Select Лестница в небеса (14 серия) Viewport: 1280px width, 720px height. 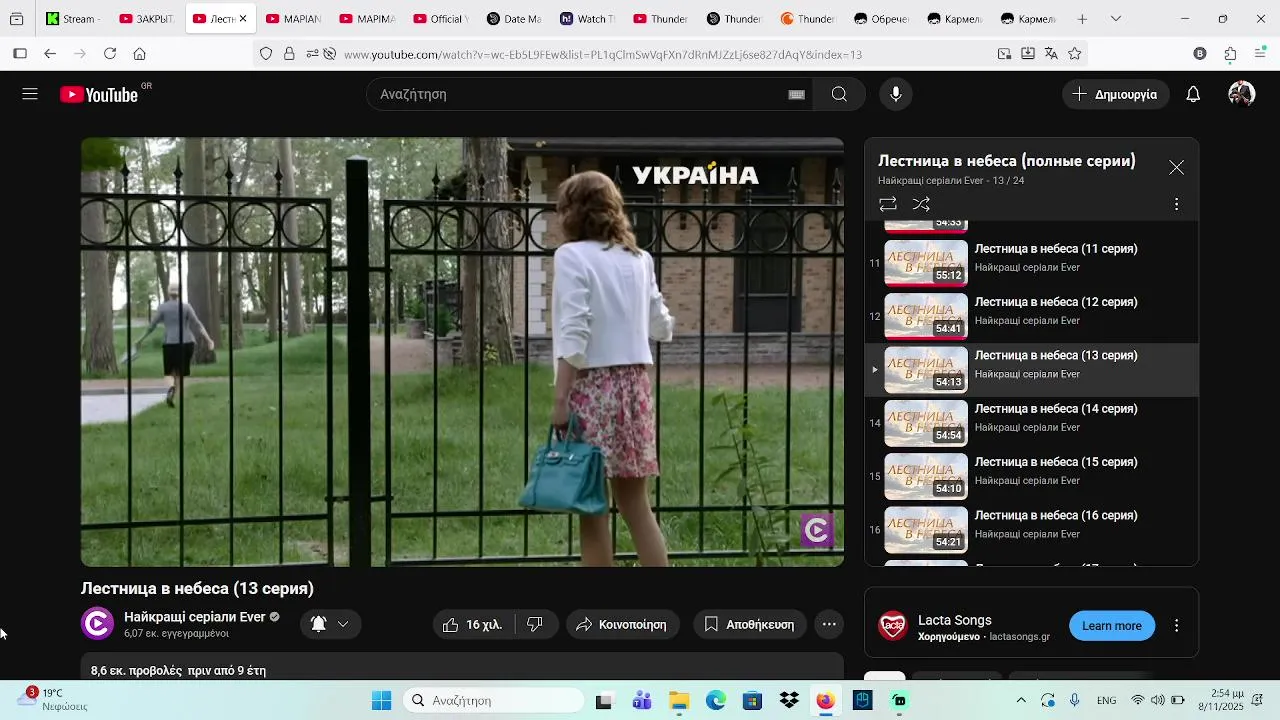pos(1031,423)
